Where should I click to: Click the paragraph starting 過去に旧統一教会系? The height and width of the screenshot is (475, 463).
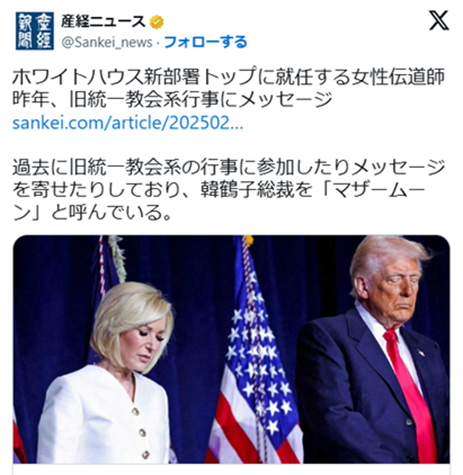pyautogui.click(x=229, y=189)
